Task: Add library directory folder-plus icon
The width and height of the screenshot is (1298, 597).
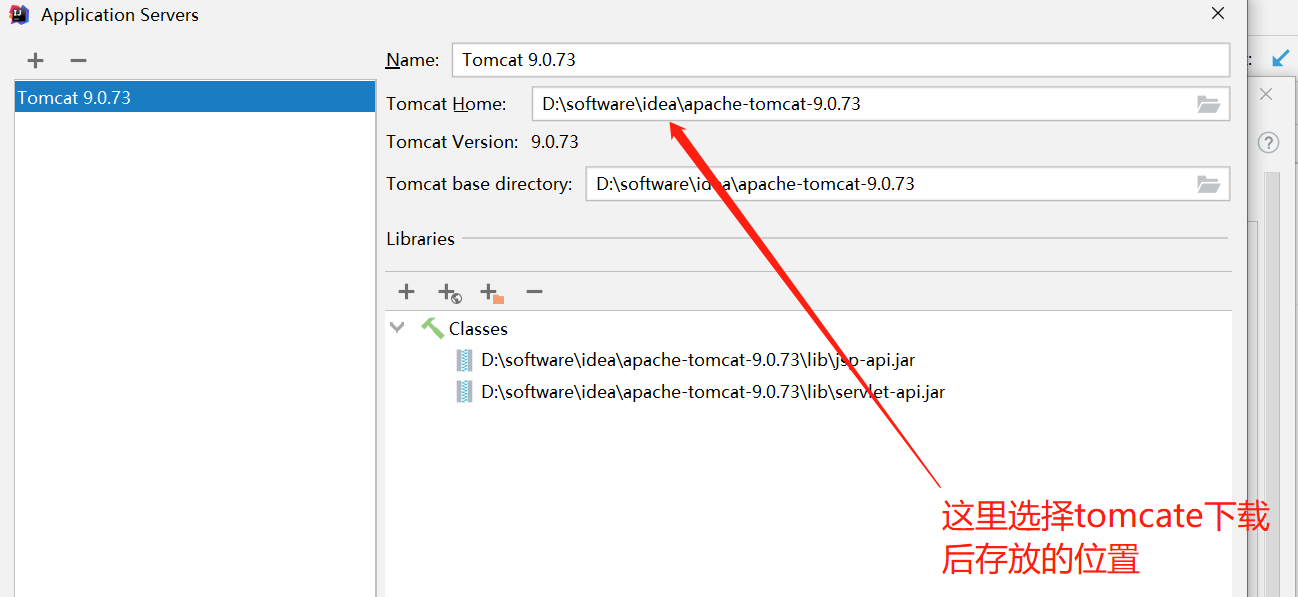Action: click(492, 292)
